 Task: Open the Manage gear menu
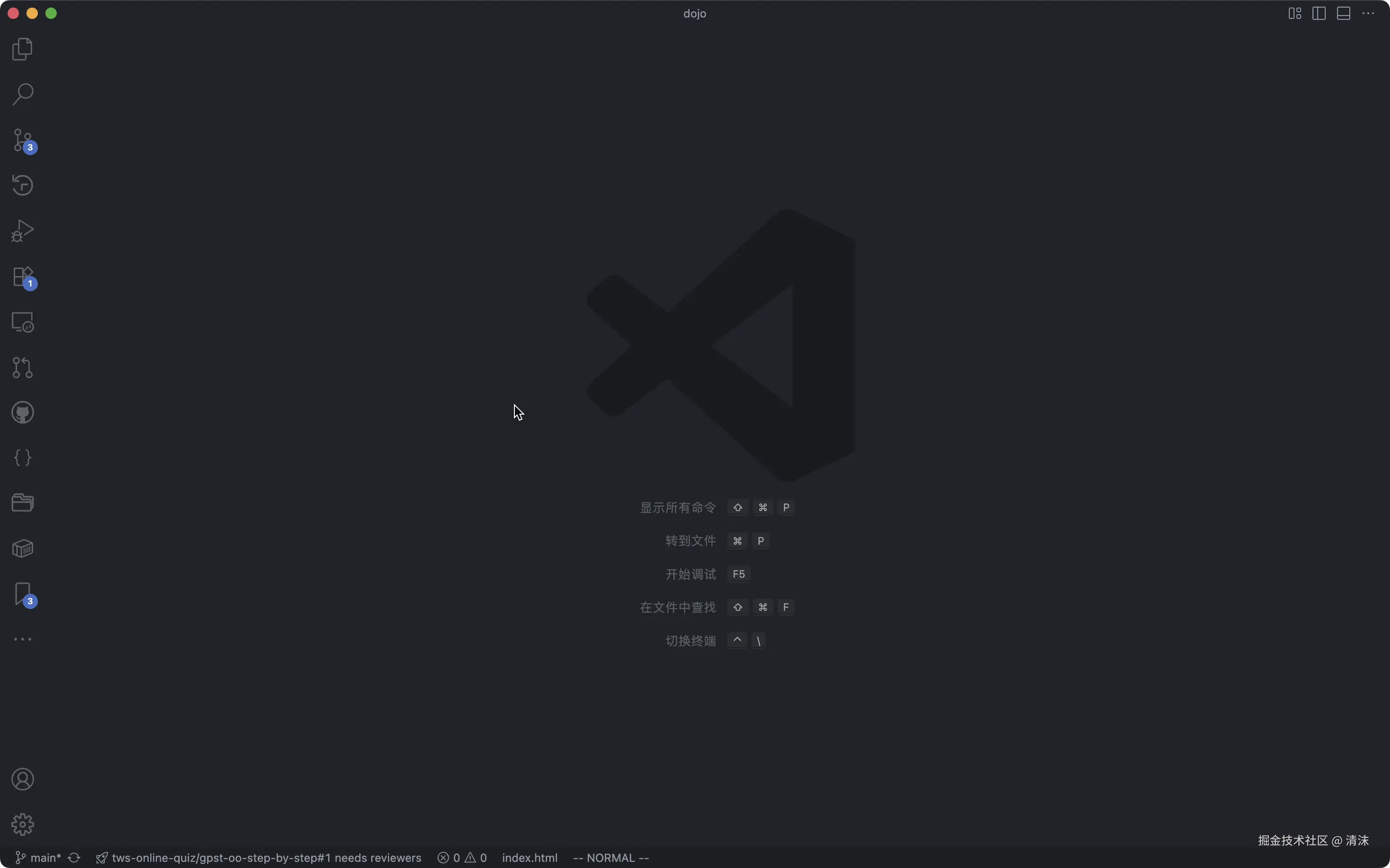click(x=22, y=825)
